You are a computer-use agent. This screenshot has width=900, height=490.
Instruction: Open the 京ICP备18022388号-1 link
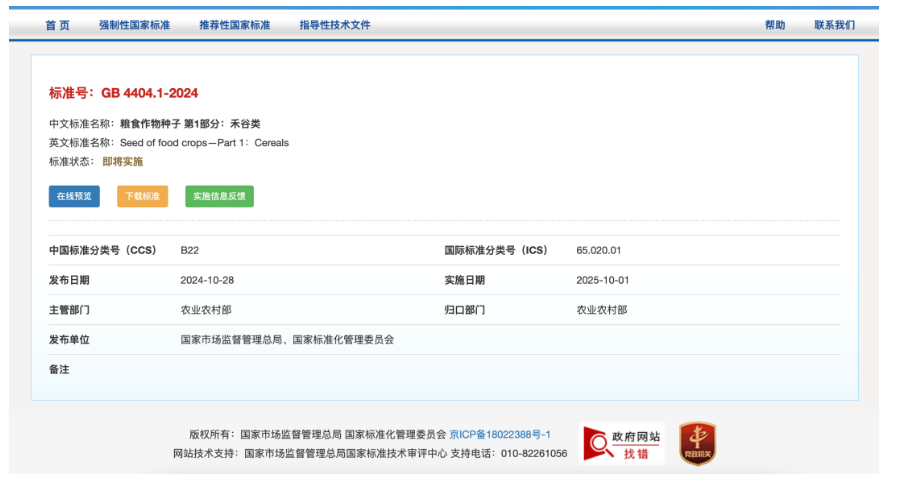point(500,435)
